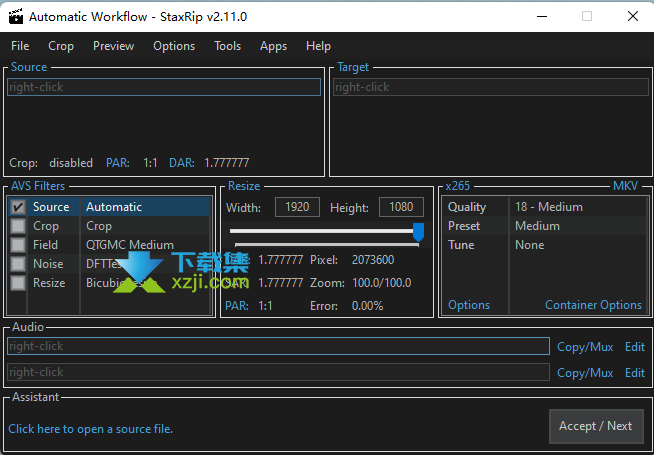Image resolution: width=654 pixels, height=455 pixels.
Task: Open second audio track Copy/Mux profile
Action: (x=585, y=373)
